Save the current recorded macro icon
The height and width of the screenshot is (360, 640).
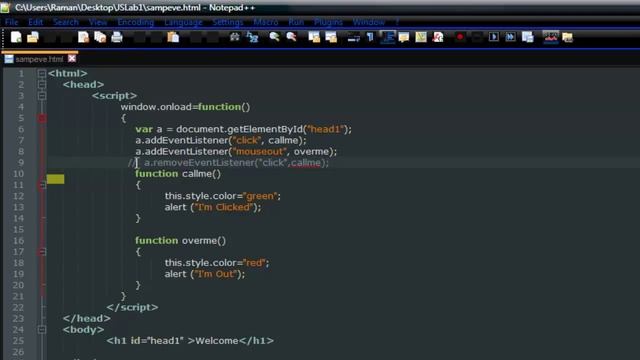tap(527, 37)
